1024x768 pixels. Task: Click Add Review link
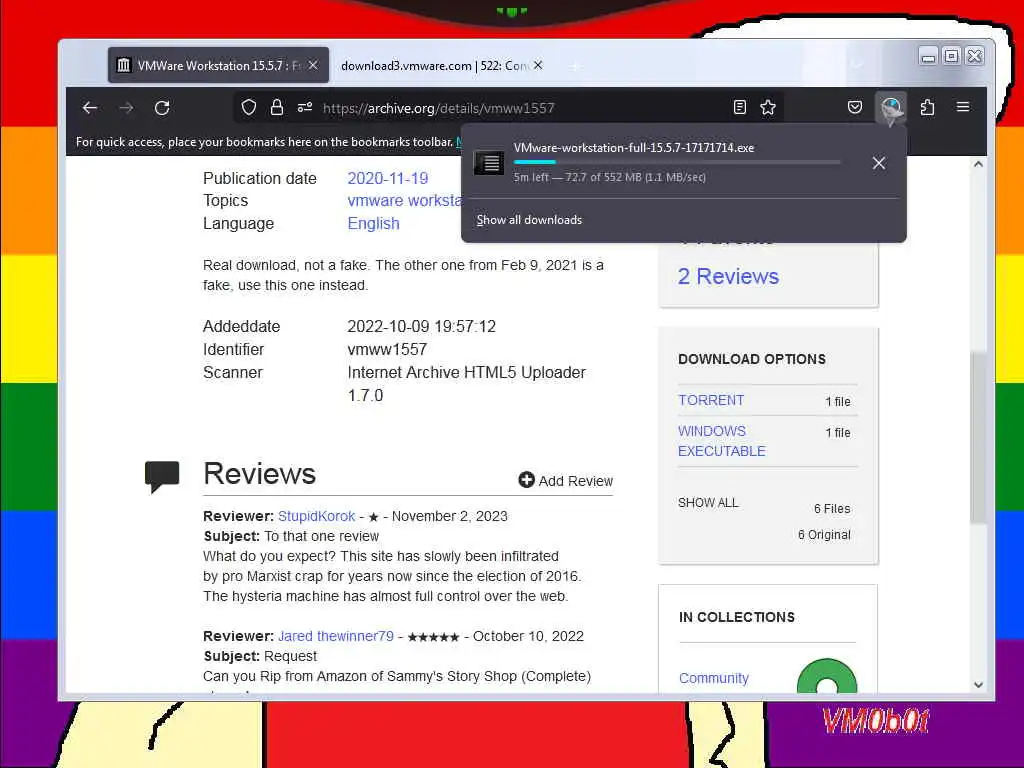[566, 481]
